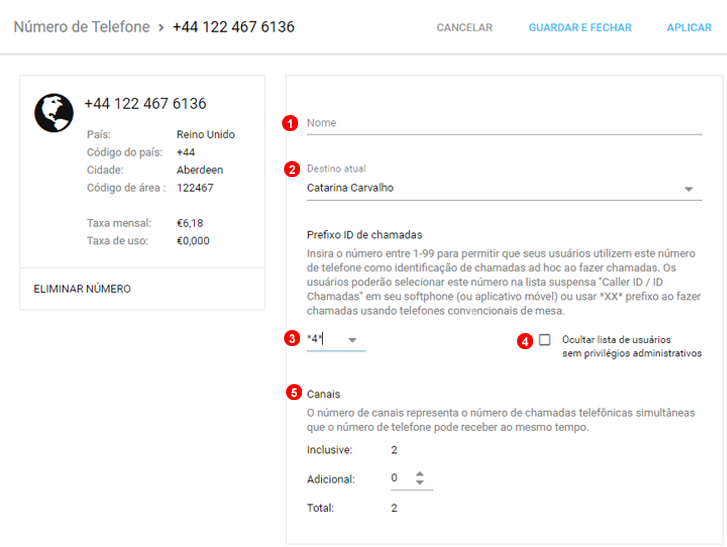Click the red marker number 4
727x547 pixels.
[x=524, y=340]
